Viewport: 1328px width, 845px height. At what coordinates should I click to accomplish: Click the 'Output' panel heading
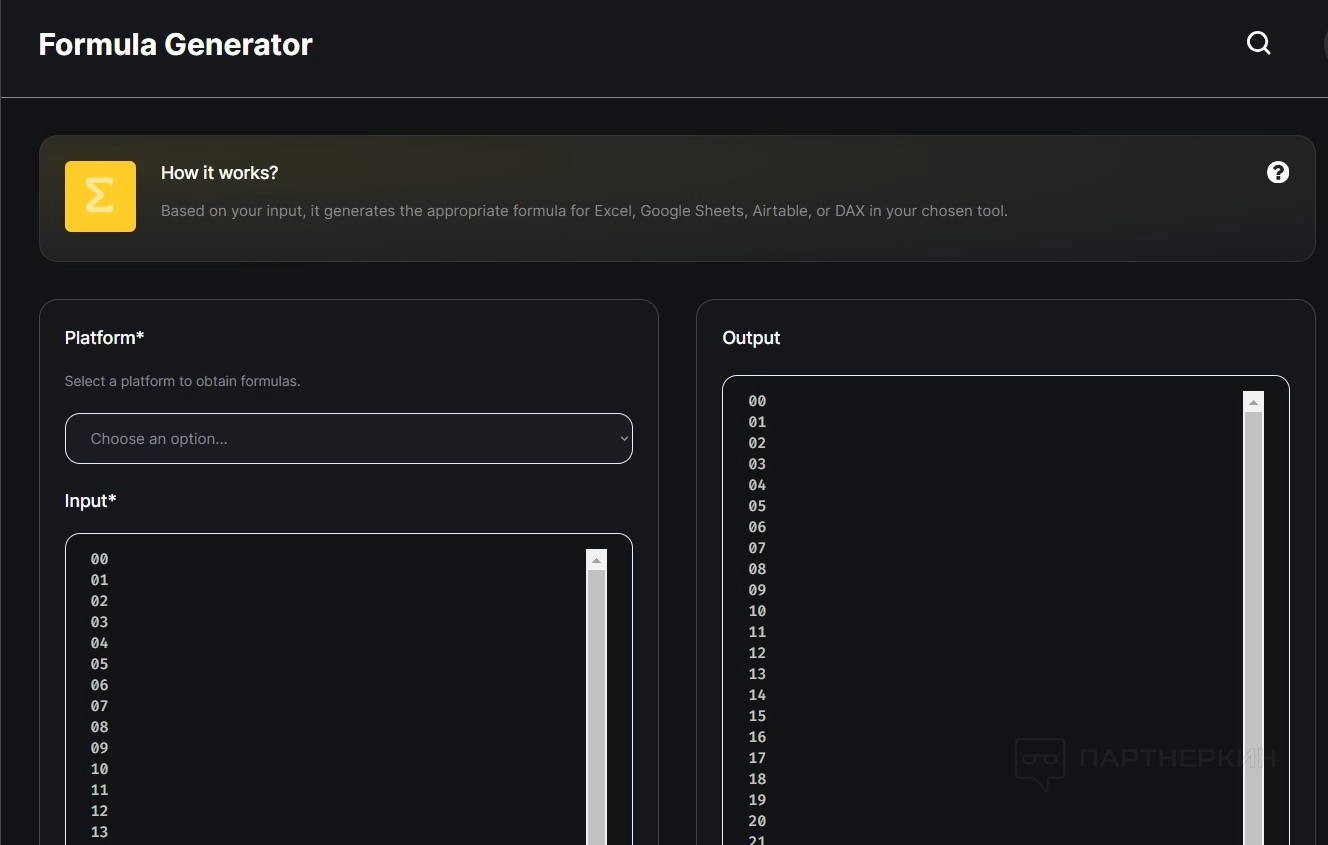[751, 338]
